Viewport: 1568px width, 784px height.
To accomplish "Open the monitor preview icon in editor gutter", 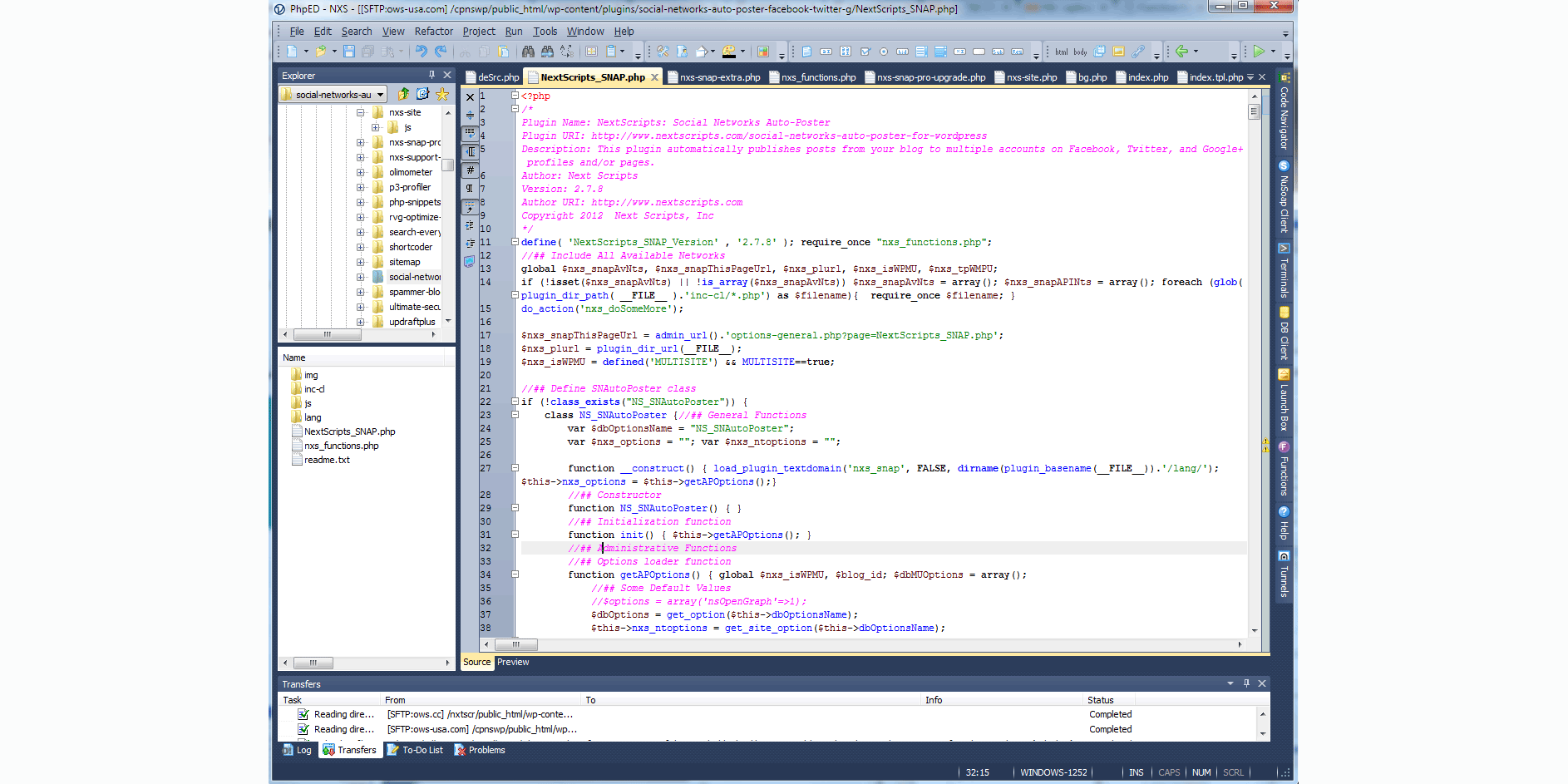I will pyautogui.click(x=470, y=261).
